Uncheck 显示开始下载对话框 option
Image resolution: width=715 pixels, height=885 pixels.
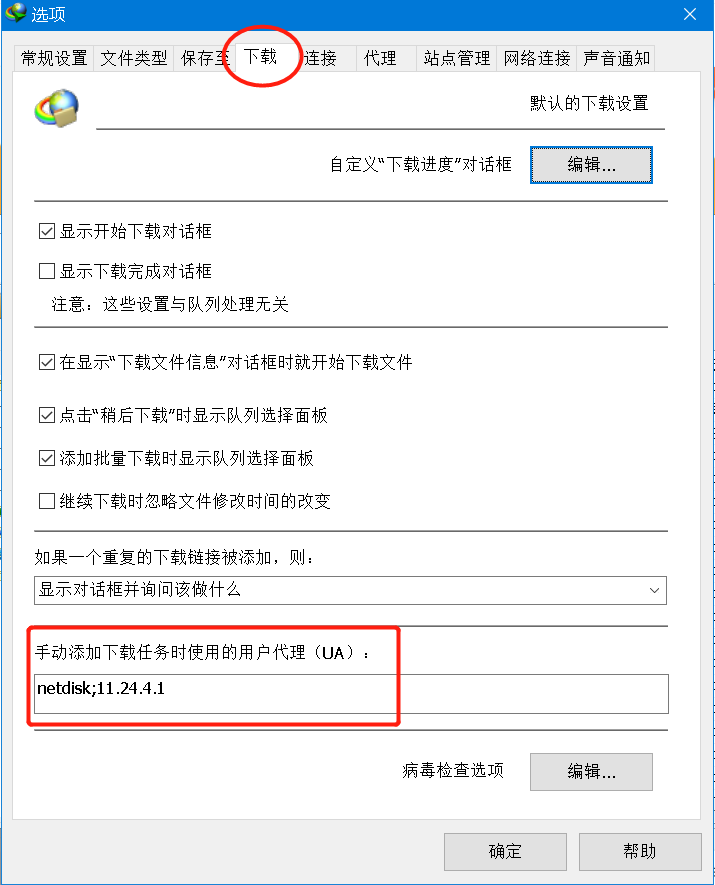(47, 231)
